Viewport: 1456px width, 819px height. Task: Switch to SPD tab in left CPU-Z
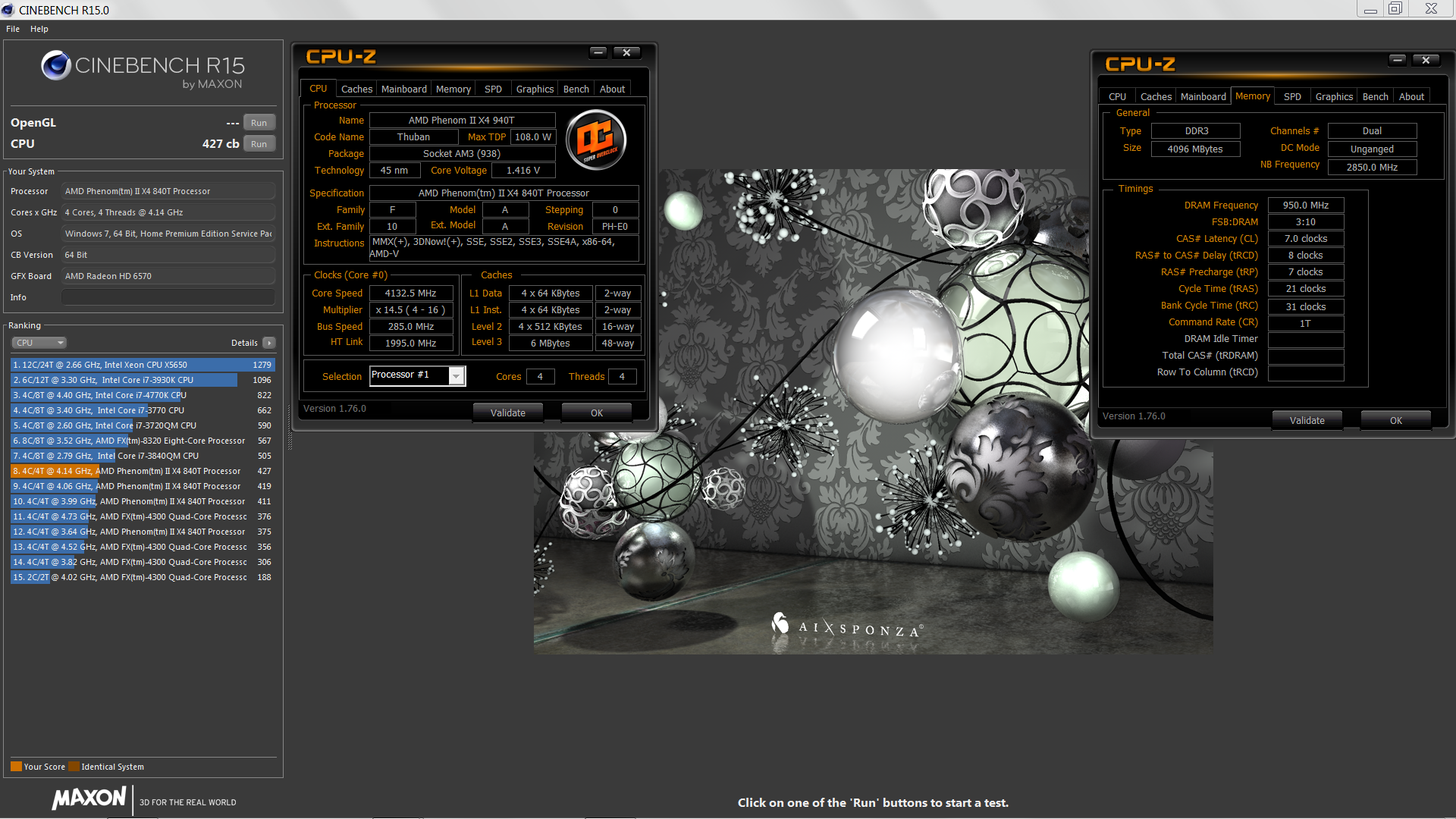tap(493, 89)
